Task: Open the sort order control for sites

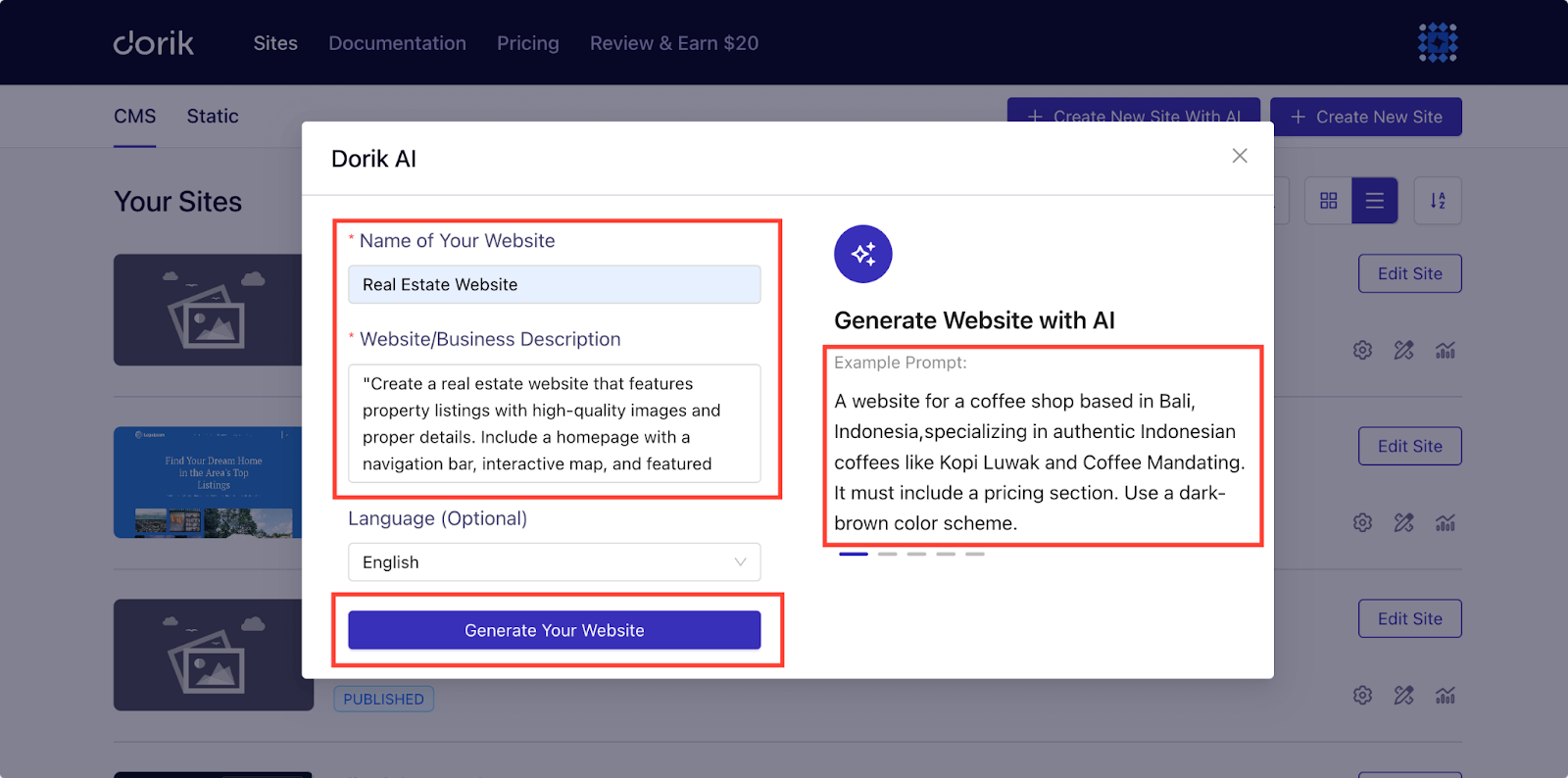Action: click(1438, 201)
